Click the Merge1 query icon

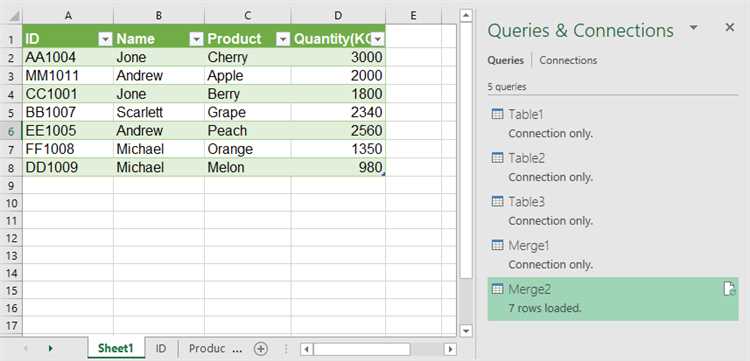pos(497,246)
